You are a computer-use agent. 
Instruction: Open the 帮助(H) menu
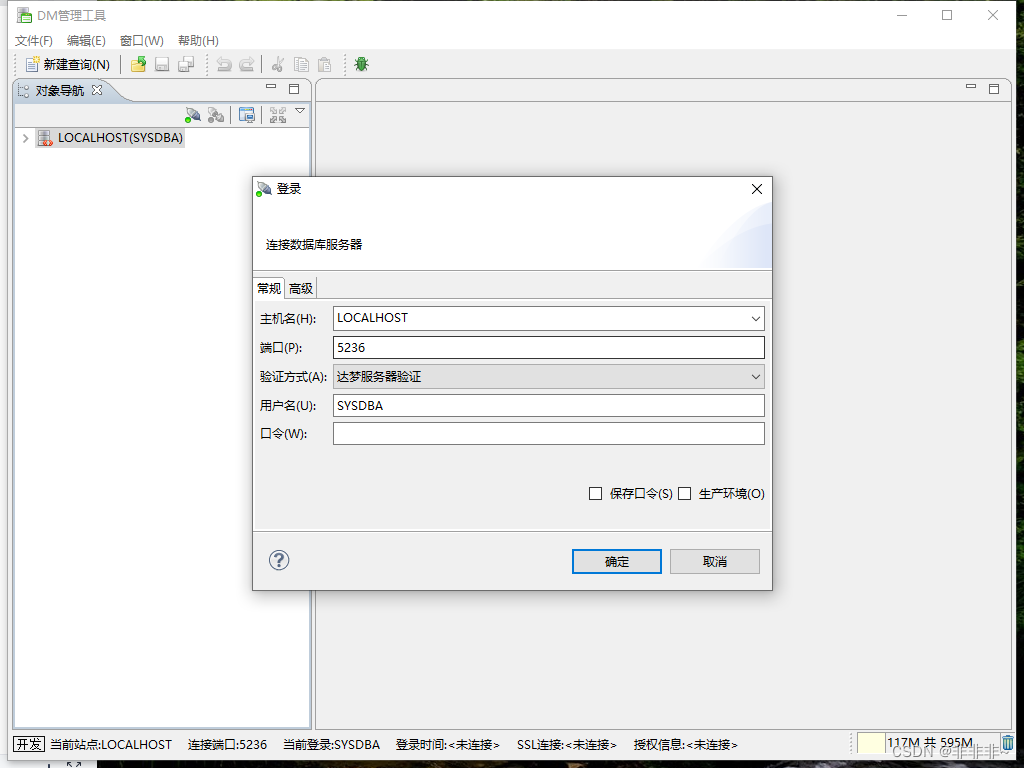[x=199, y=40]
